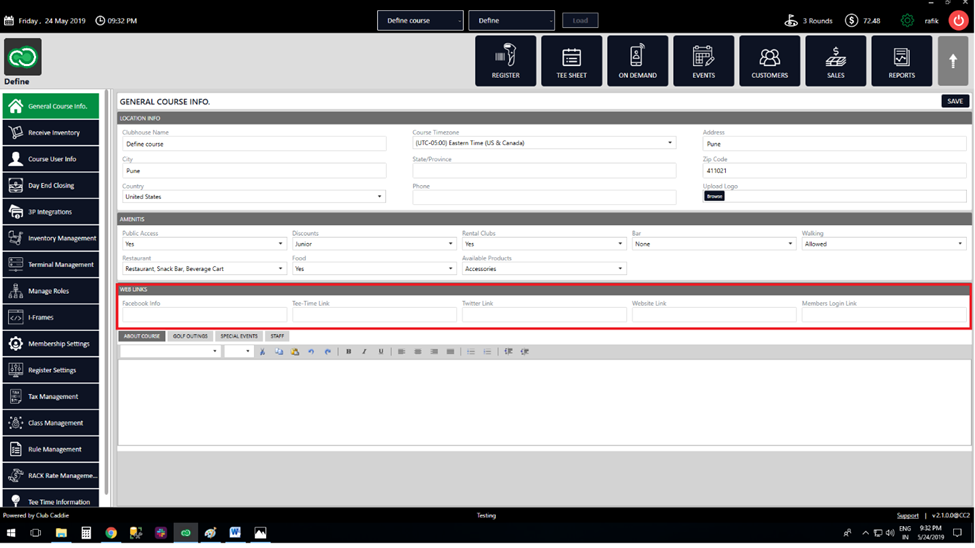Open the Register module
The height and width of the screenshot is (548, 975).
(506, 61)
